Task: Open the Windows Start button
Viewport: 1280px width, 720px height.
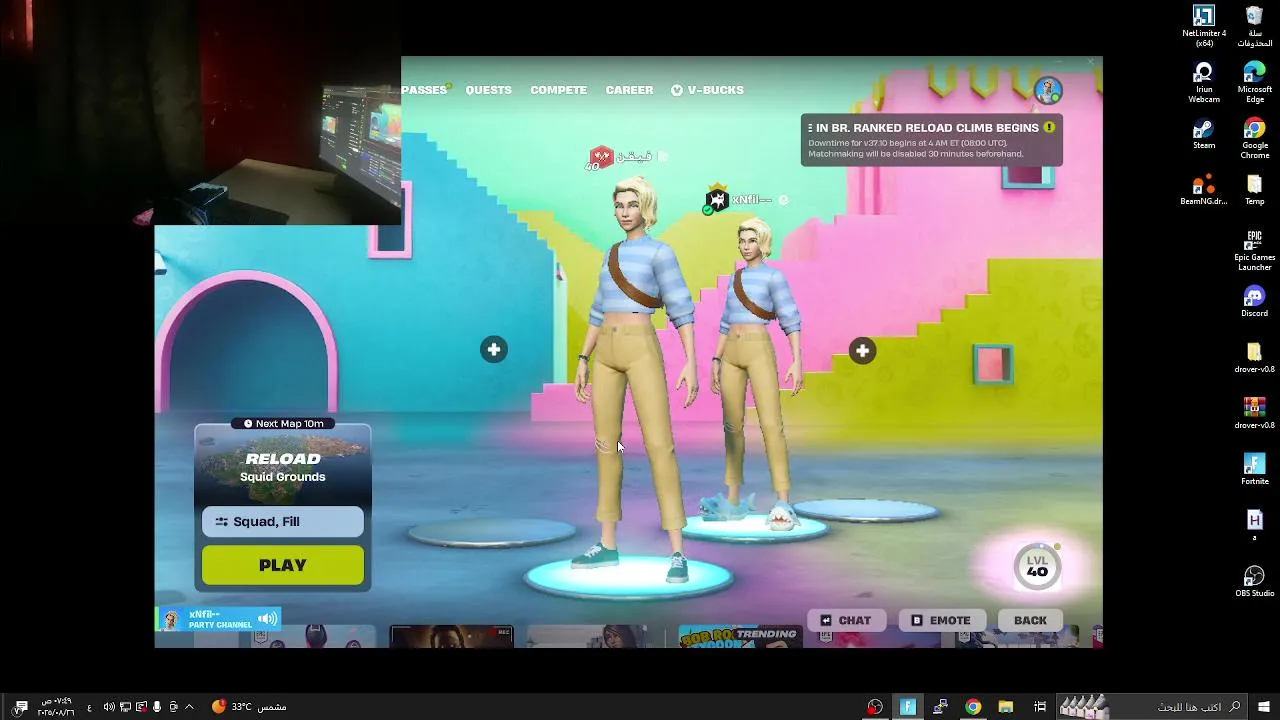Action: 1264,706
